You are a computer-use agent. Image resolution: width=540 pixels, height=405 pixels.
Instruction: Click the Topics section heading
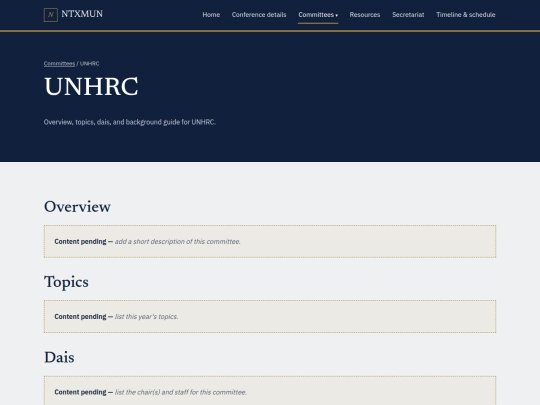coord(66,282)
